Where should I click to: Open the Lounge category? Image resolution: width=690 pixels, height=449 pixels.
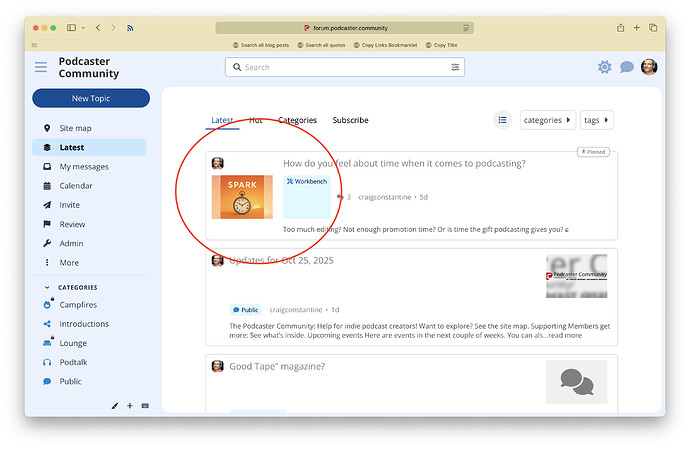73,343
